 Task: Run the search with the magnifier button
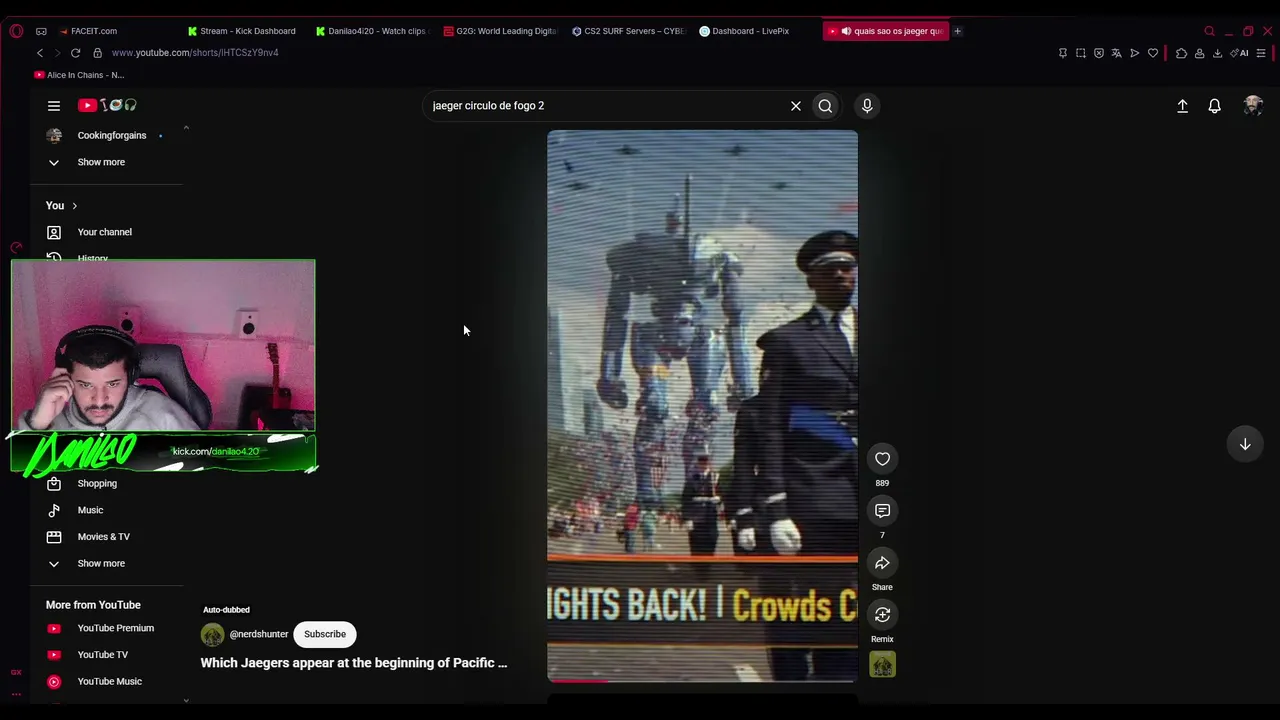[825, 106]
